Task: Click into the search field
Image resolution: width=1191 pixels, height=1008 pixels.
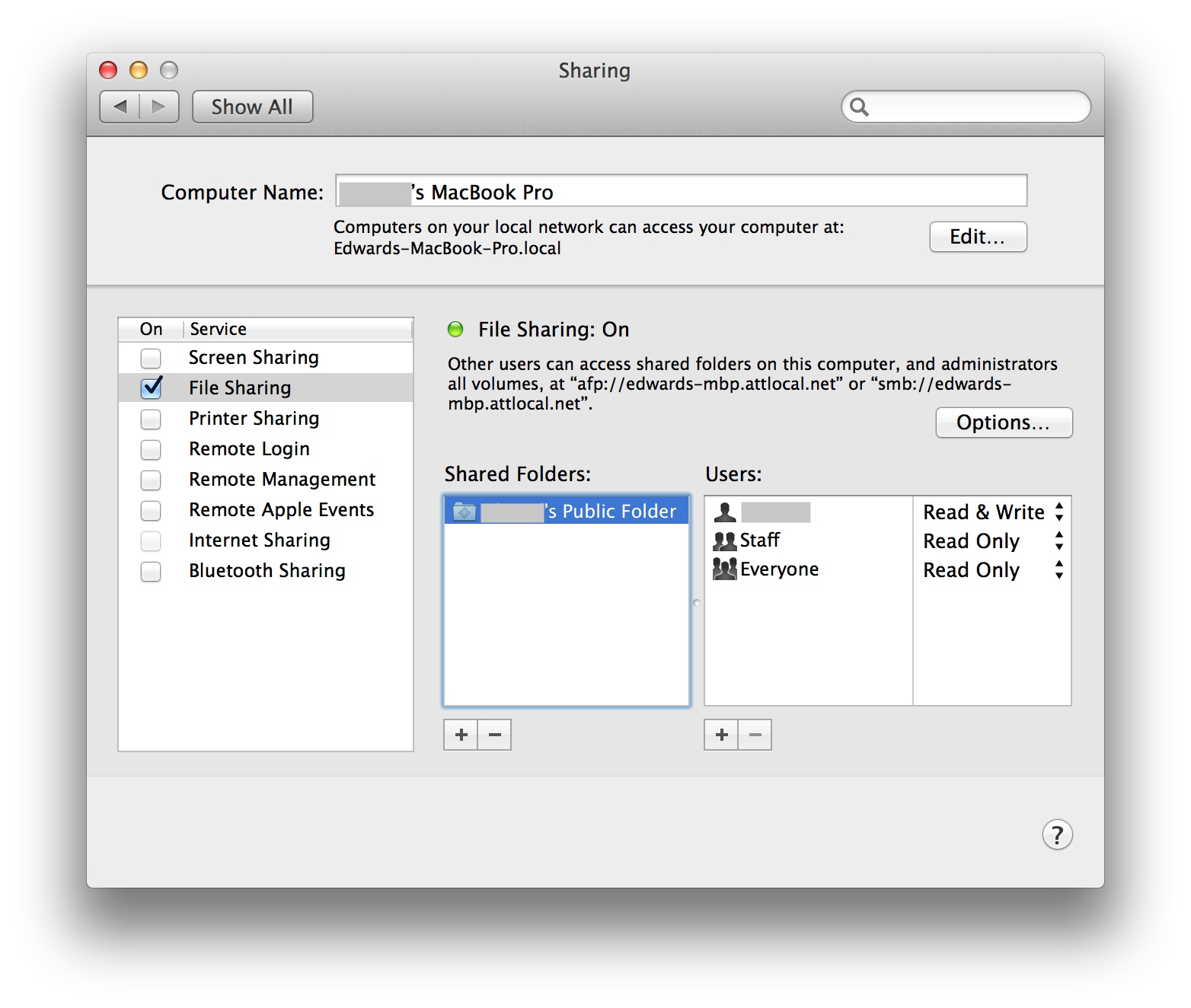Action: (966, 107)
